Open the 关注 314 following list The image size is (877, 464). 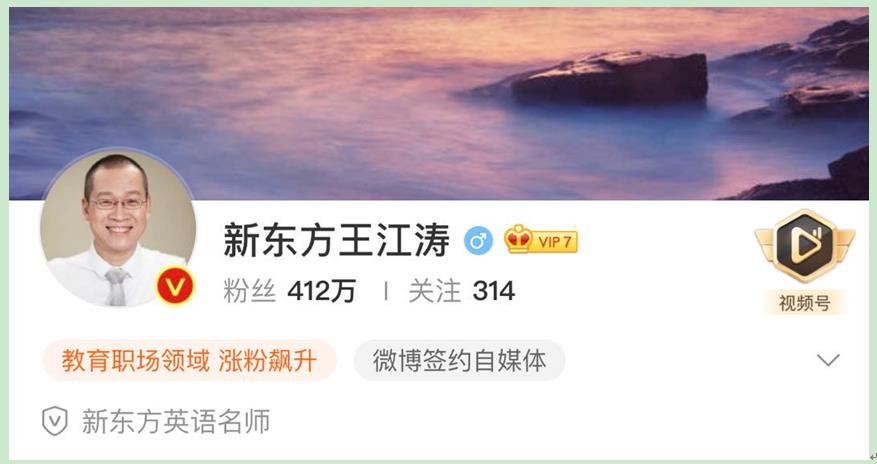(x=461, y=291)
